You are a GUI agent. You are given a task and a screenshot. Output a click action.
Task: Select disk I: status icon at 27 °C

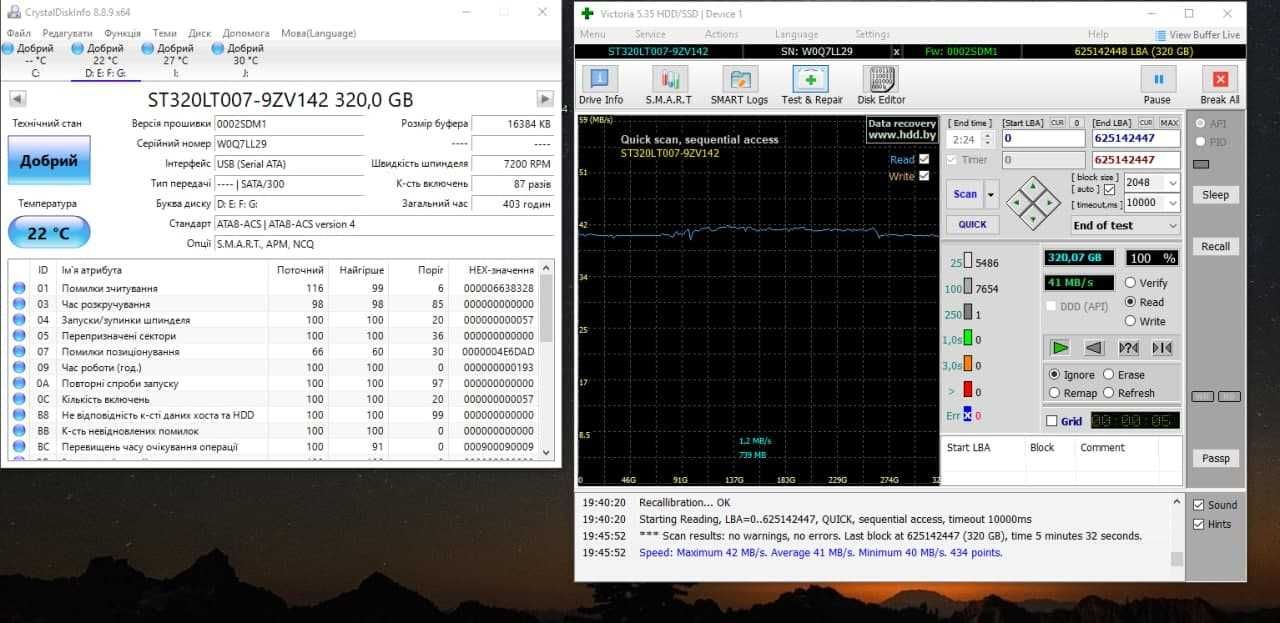click(x=148, y=48)
